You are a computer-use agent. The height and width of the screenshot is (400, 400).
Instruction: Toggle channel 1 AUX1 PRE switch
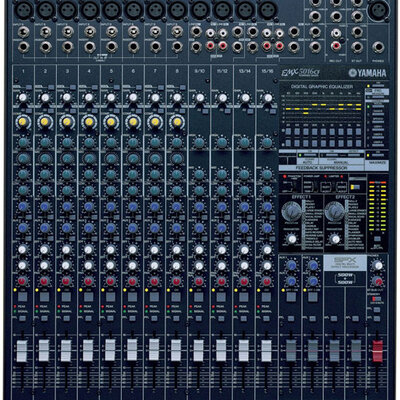pos(29,217)
